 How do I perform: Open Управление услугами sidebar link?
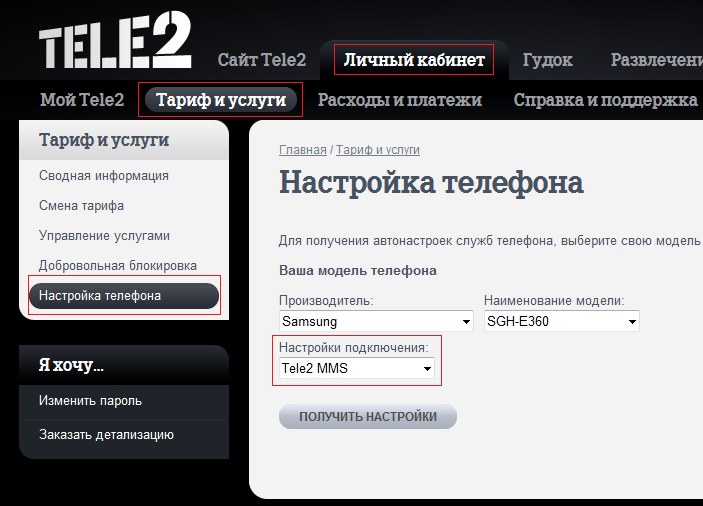[104, 236]
